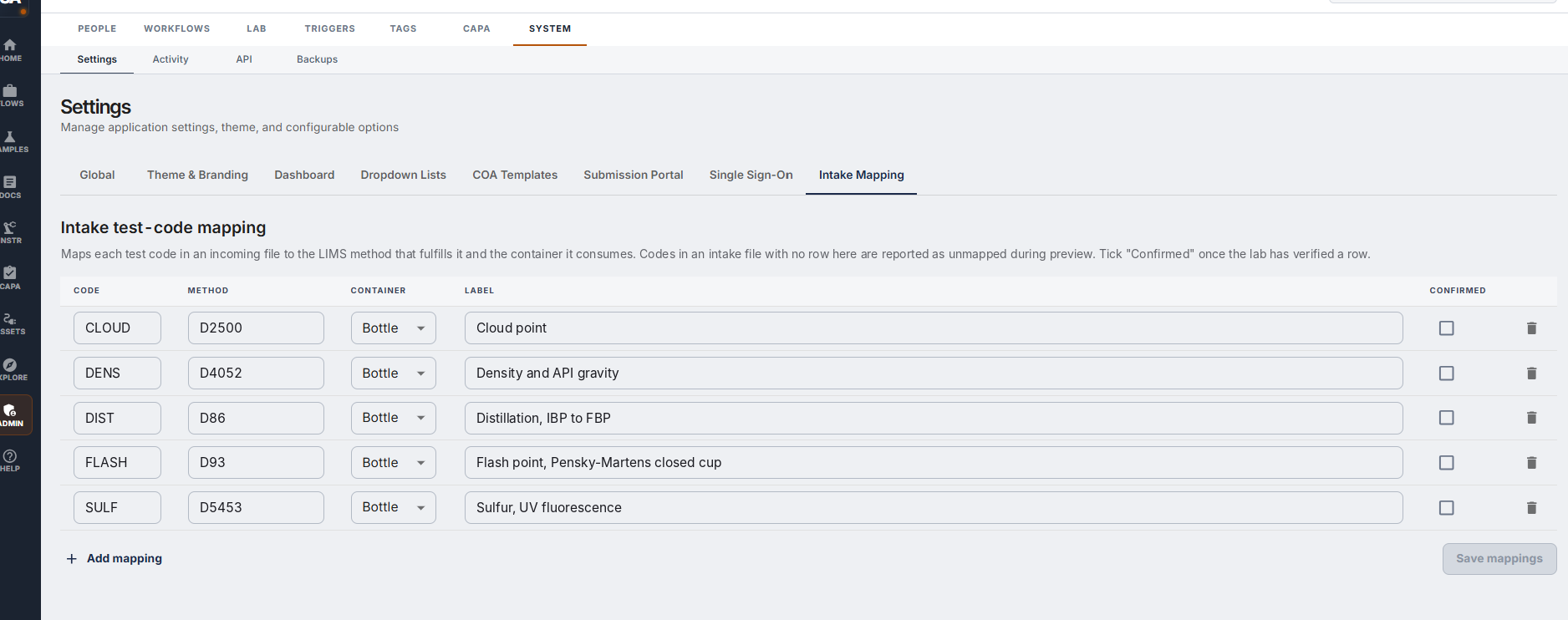The height and width of the screenshot is (620, 1568).
Task: Open the CAPA sidebar icon
Action: pos(11,278)
